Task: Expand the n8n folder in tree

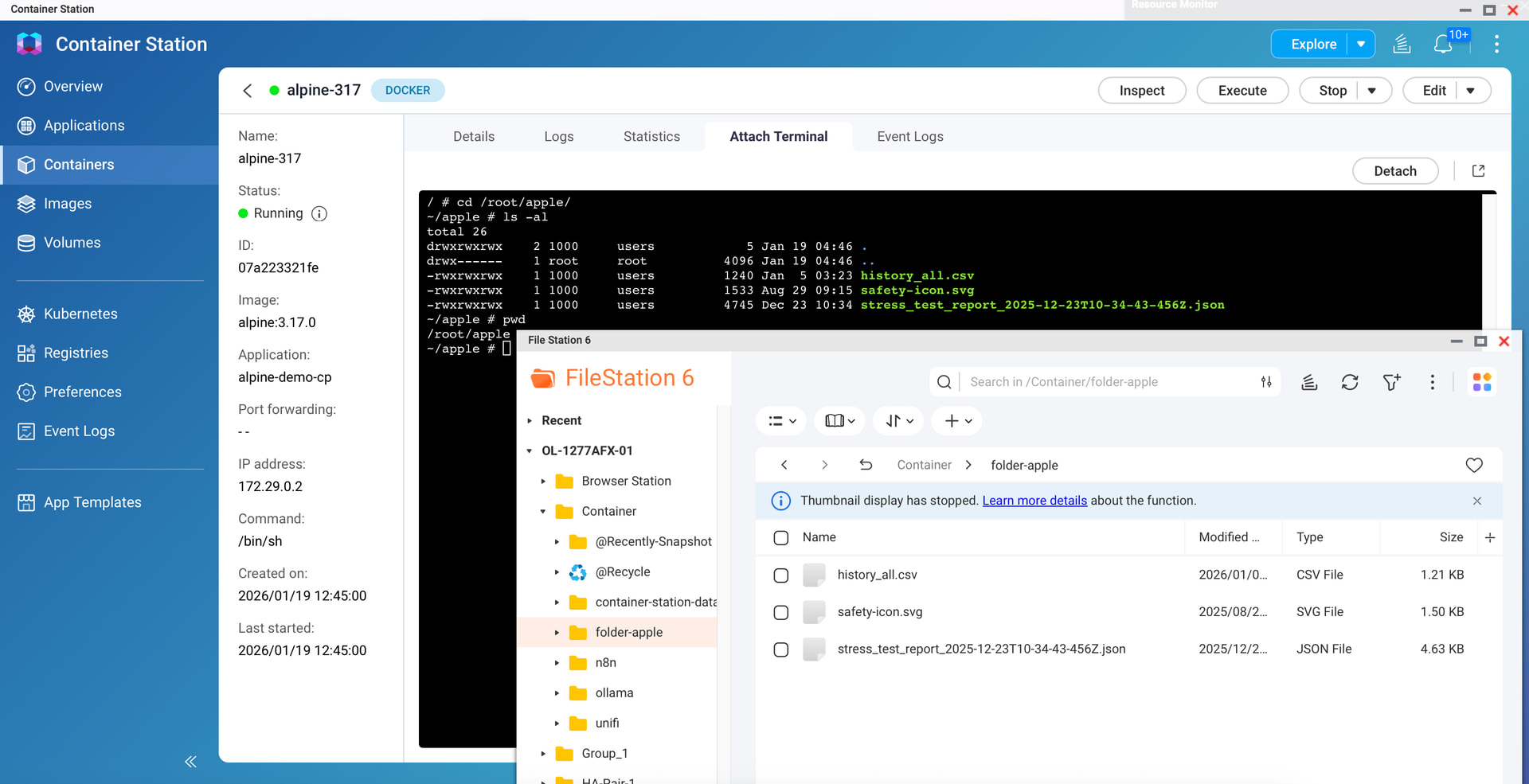Action: click(557, 663)
